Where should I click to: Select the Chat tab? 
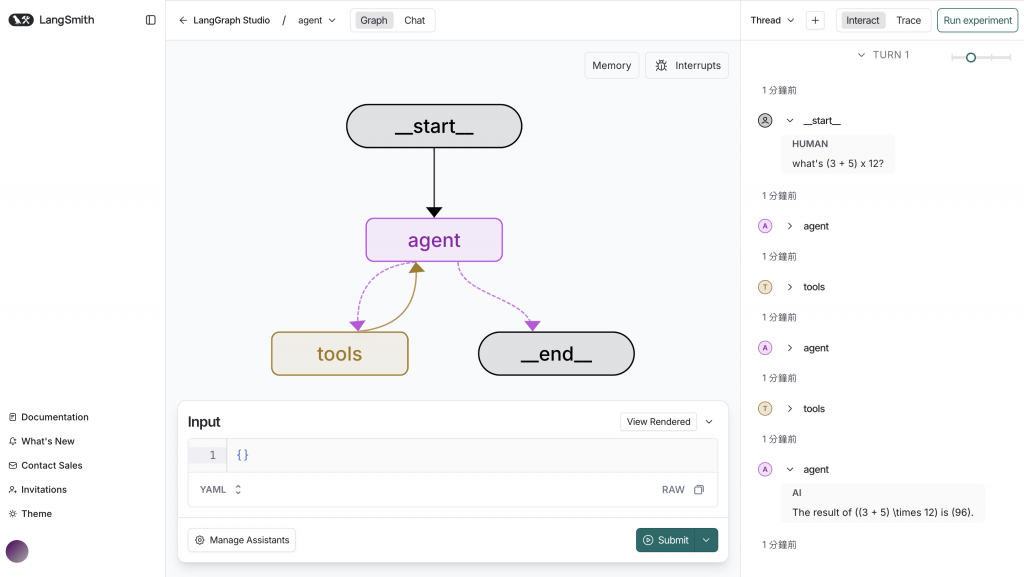click(414, 20)
